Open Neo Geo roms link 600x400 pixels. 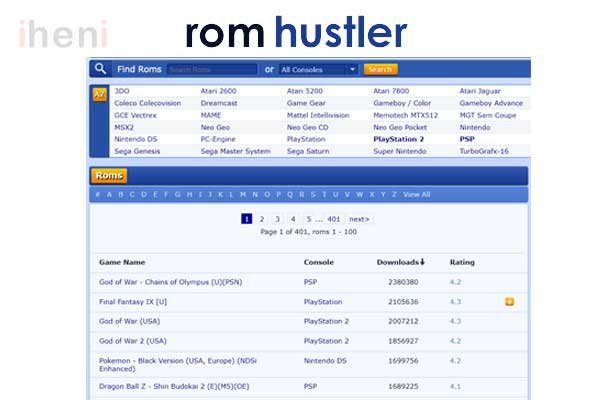215,127
